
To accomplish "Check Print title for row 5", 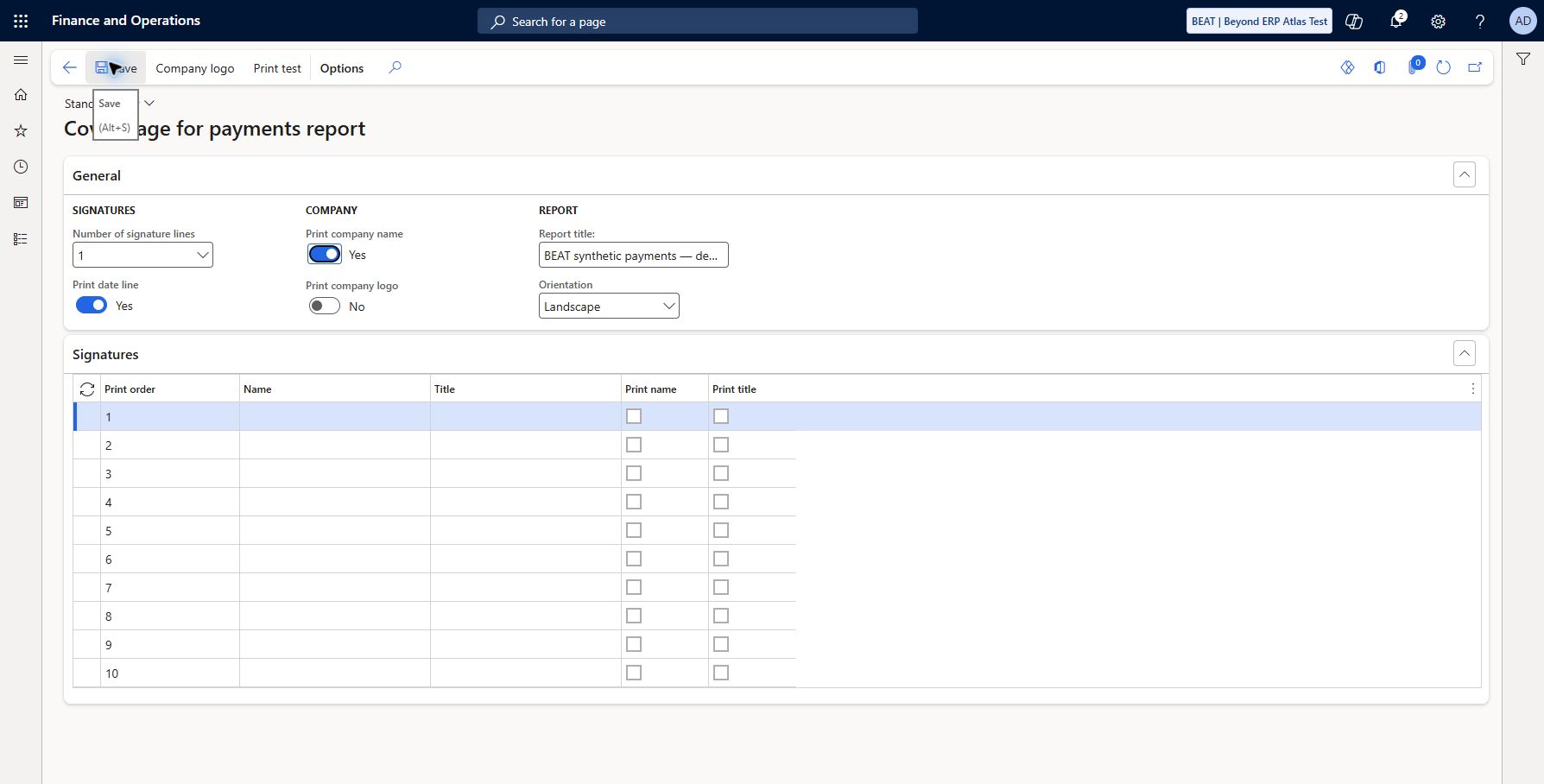I will [x=721, y=530].
